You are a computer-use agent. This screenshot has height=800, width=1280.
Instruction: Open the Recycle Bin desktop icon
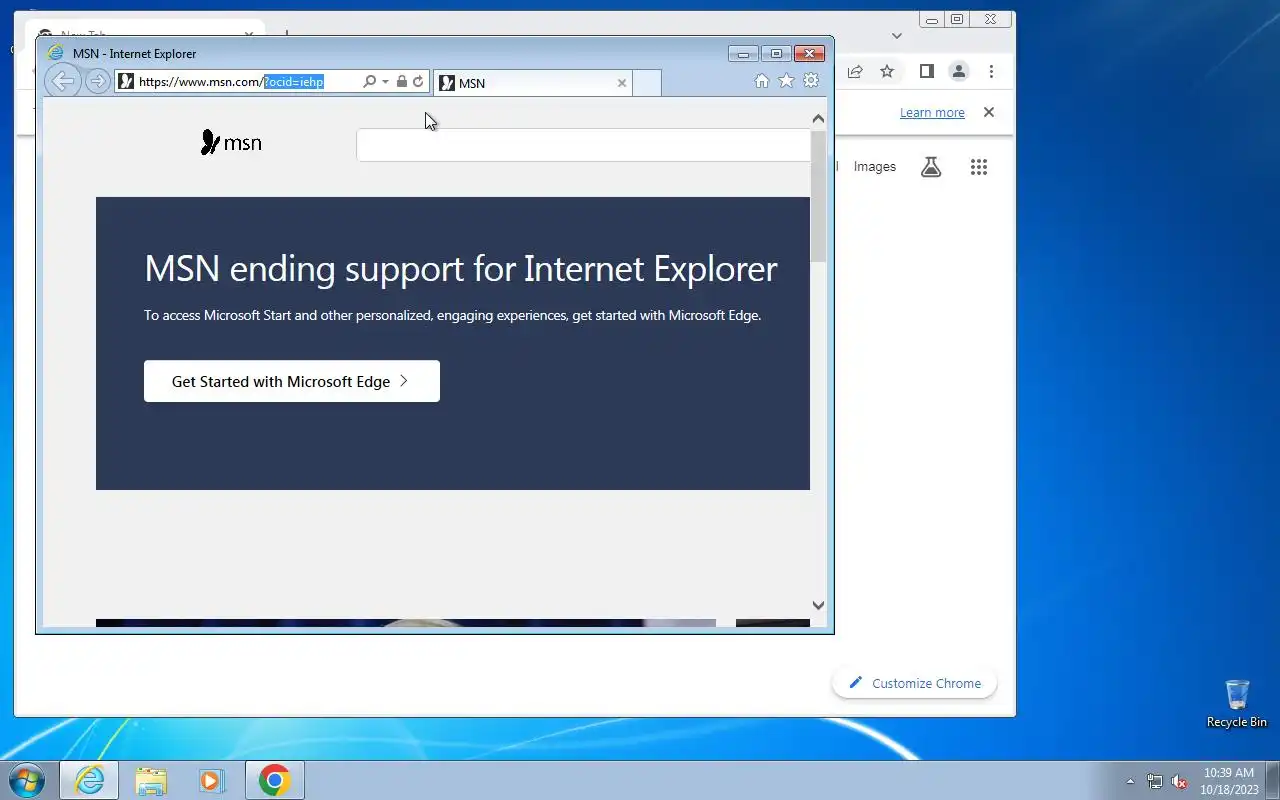[x=1237, y=704]
